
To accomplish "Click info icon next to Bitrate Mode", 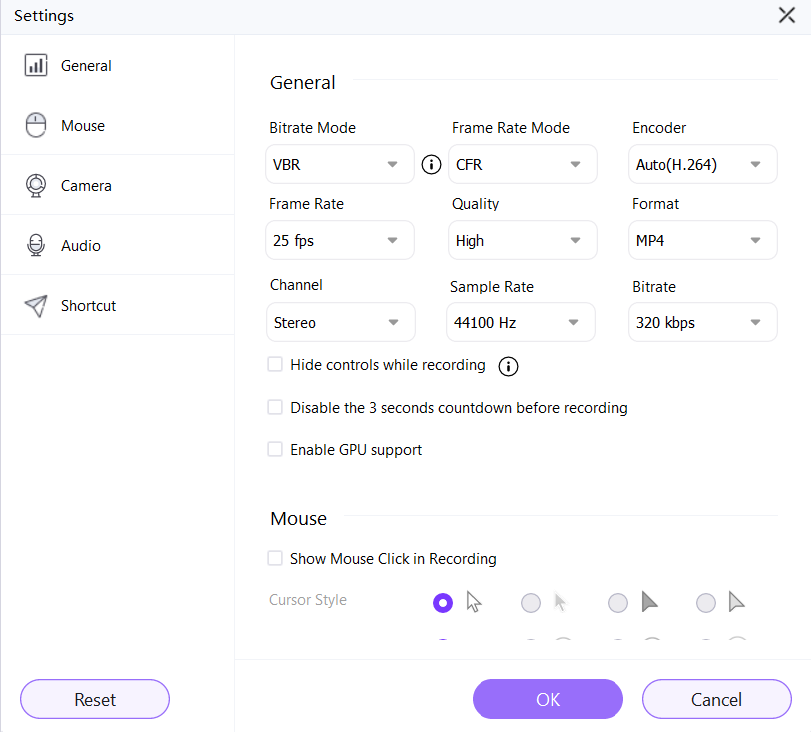I will [x=431, y=165].
